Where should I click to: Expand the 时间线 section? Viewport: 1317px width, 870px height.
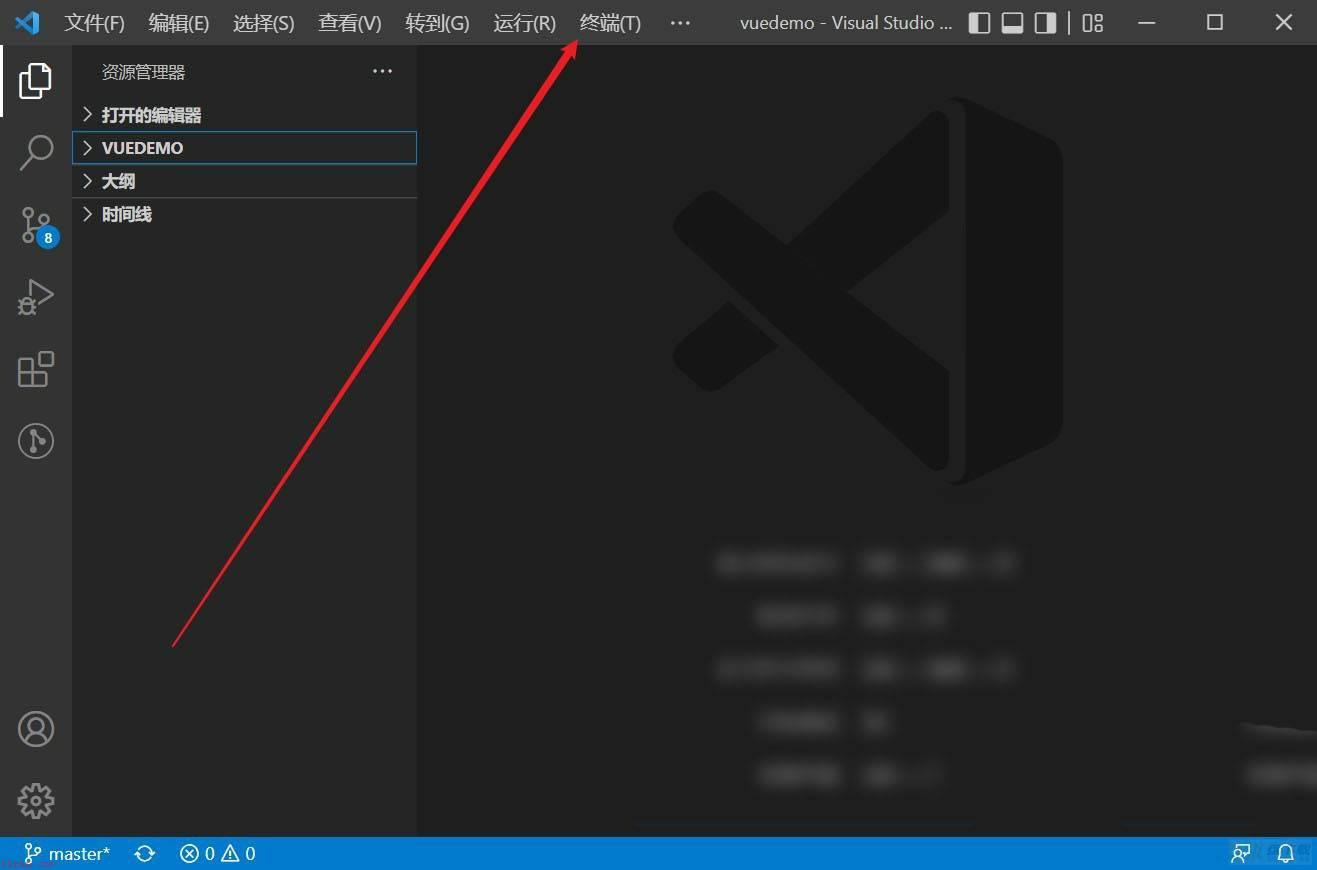(245, 214)
